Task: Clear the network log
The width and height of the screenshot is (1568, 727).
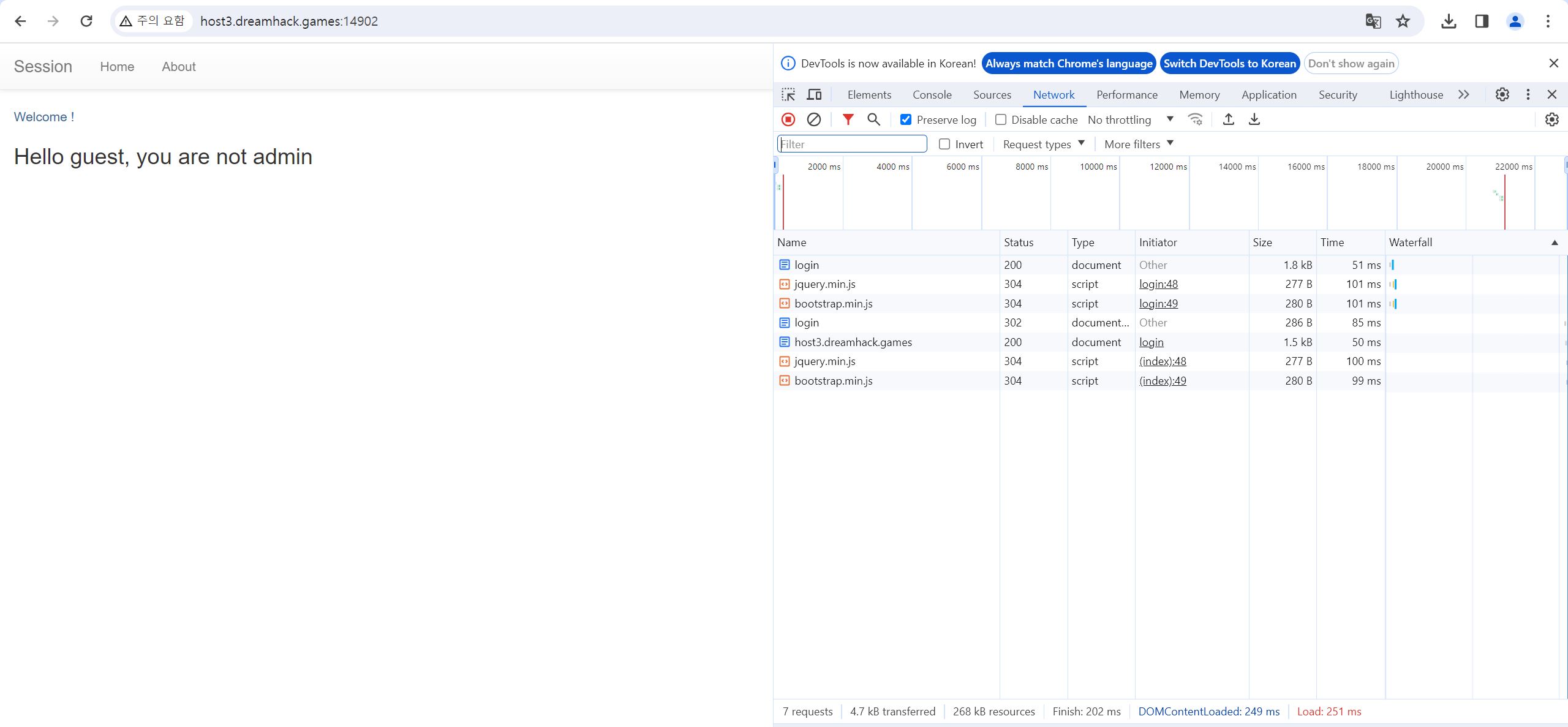Action: click(x=813, y=119)
